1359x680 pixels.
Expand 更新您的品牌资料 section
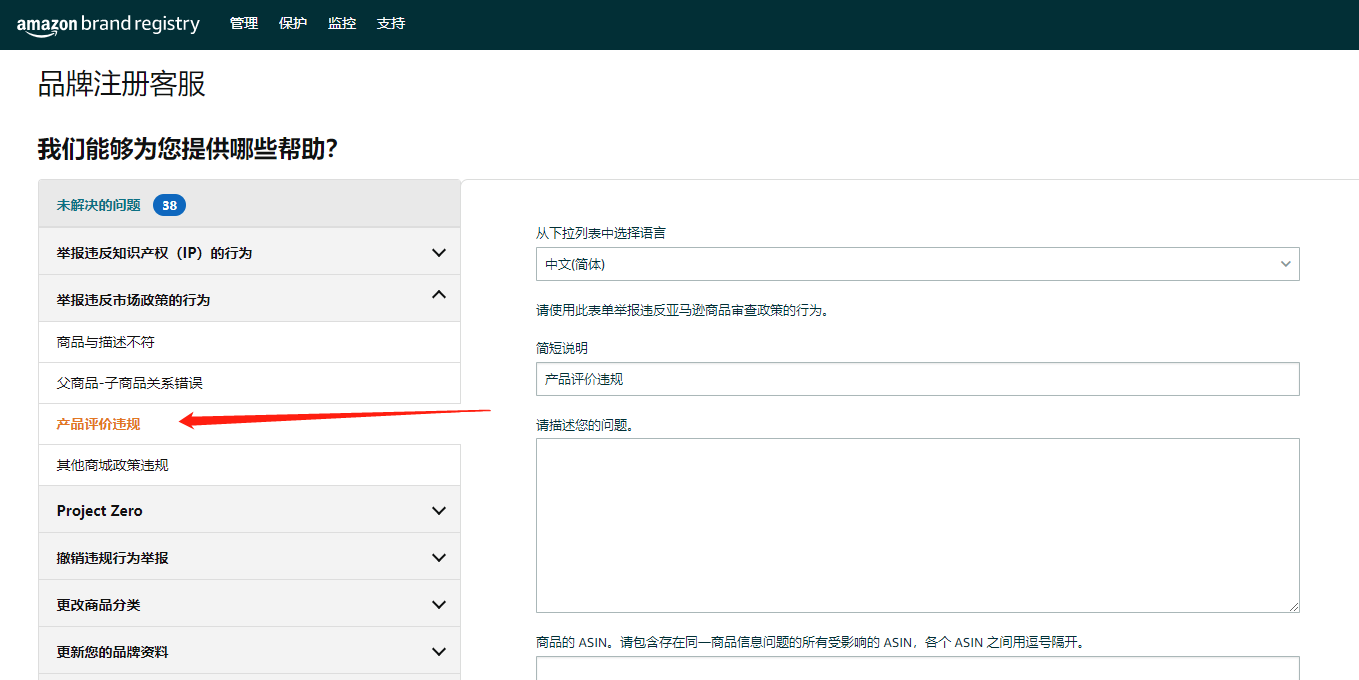249,651
